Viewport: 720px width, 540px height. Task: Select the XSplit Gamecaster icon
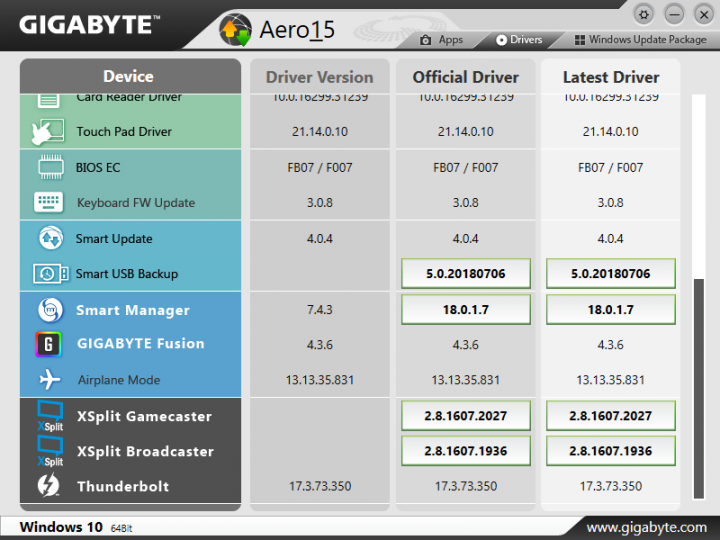[x=50, y=416]
